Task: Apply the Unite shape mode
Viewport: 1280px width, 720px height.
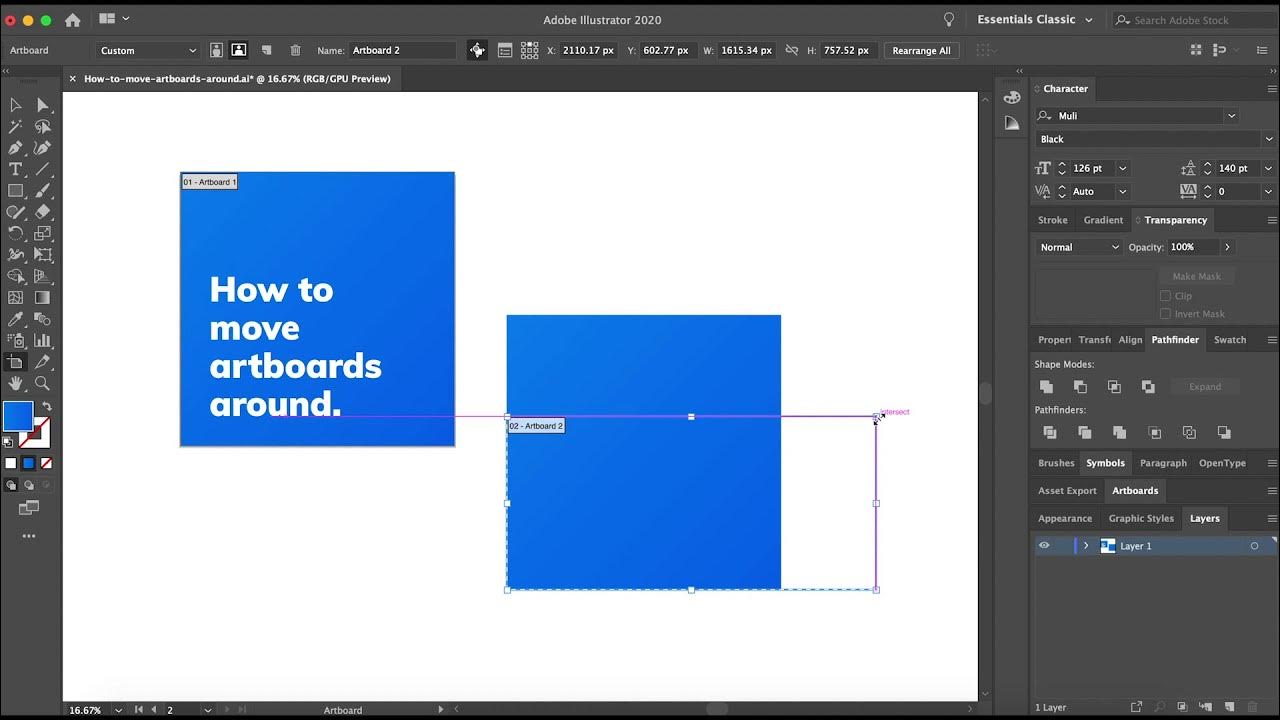Action: coord(1046,386)
